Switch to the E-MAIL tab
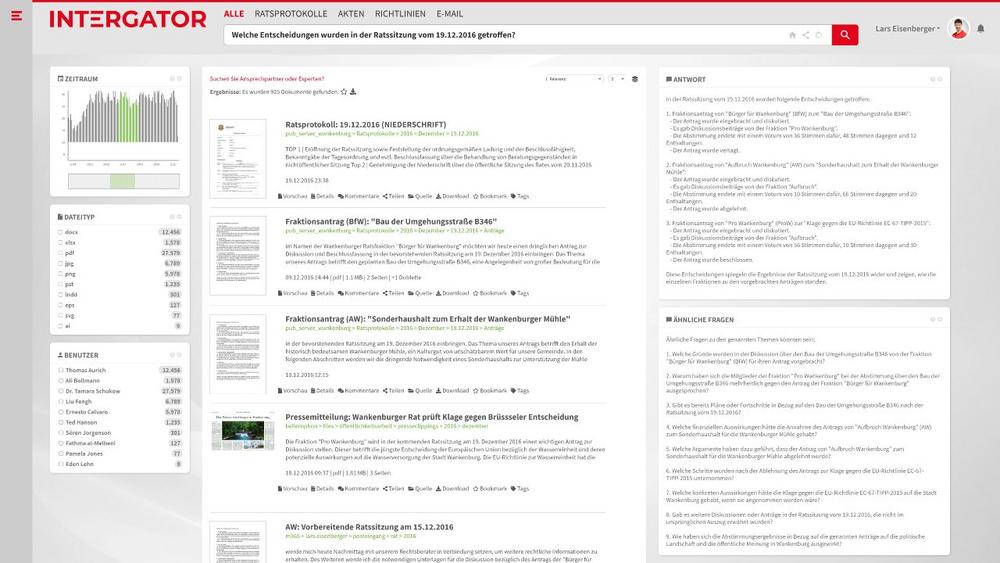This screenshot has width=1000, height=563. (450, 13)
